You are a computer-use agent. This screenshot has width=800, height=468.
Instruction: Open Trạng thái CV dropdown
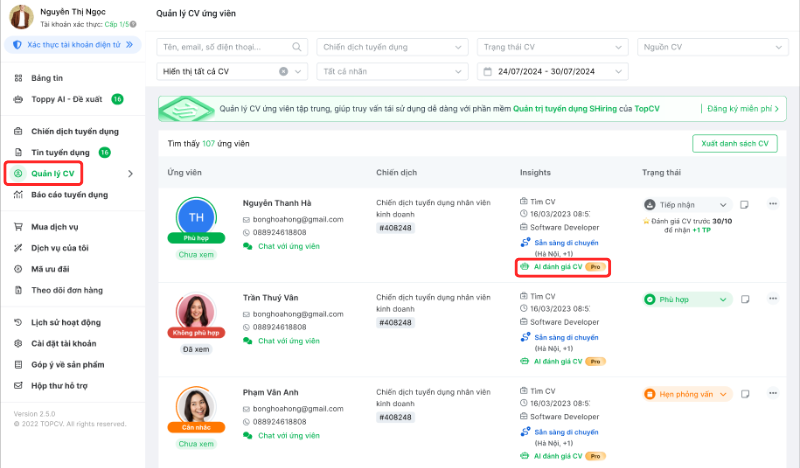[553, 47]
